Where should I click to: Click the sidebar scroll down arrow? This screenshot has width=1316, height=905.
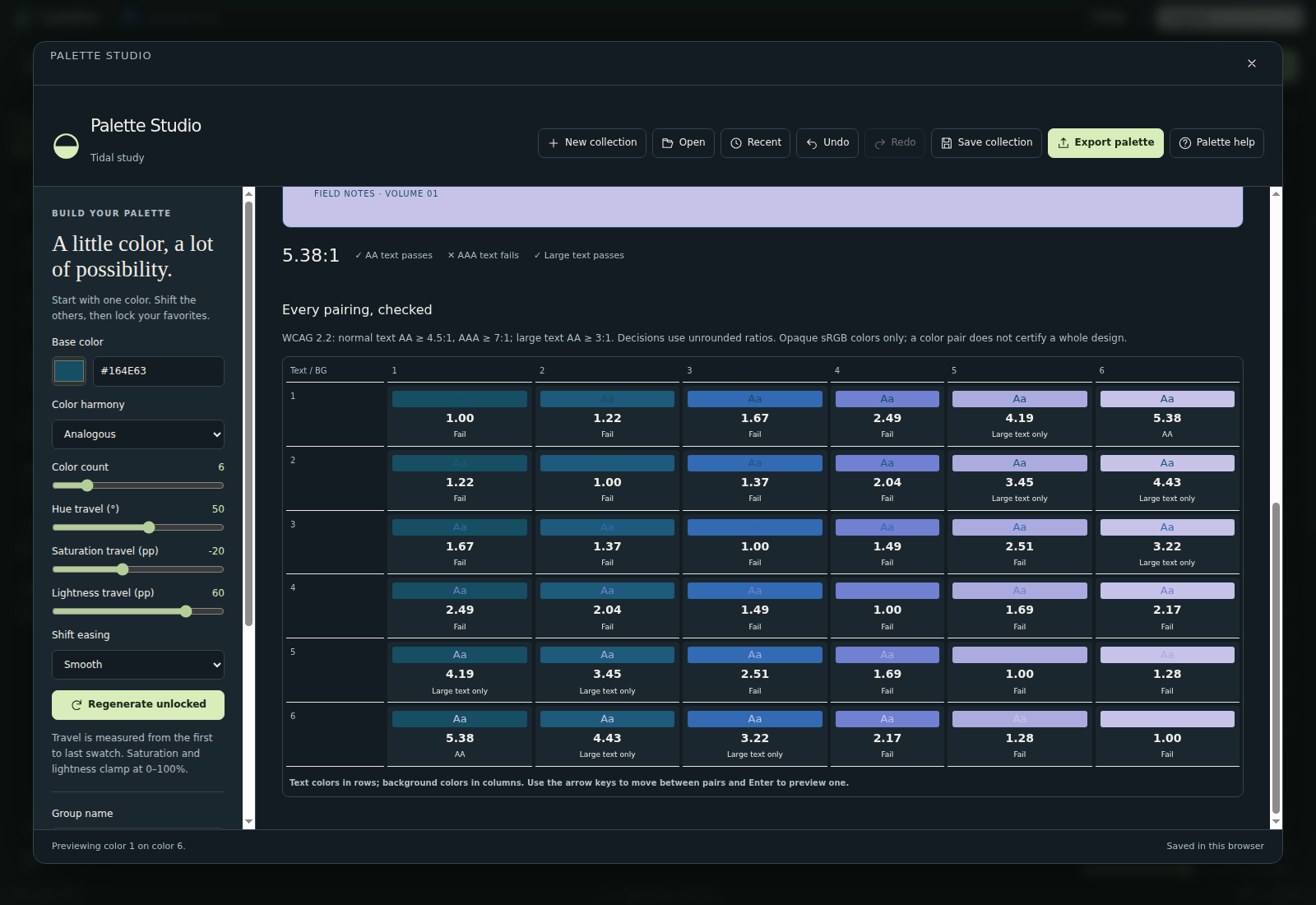pyautogui.click(x=248, y=822)
